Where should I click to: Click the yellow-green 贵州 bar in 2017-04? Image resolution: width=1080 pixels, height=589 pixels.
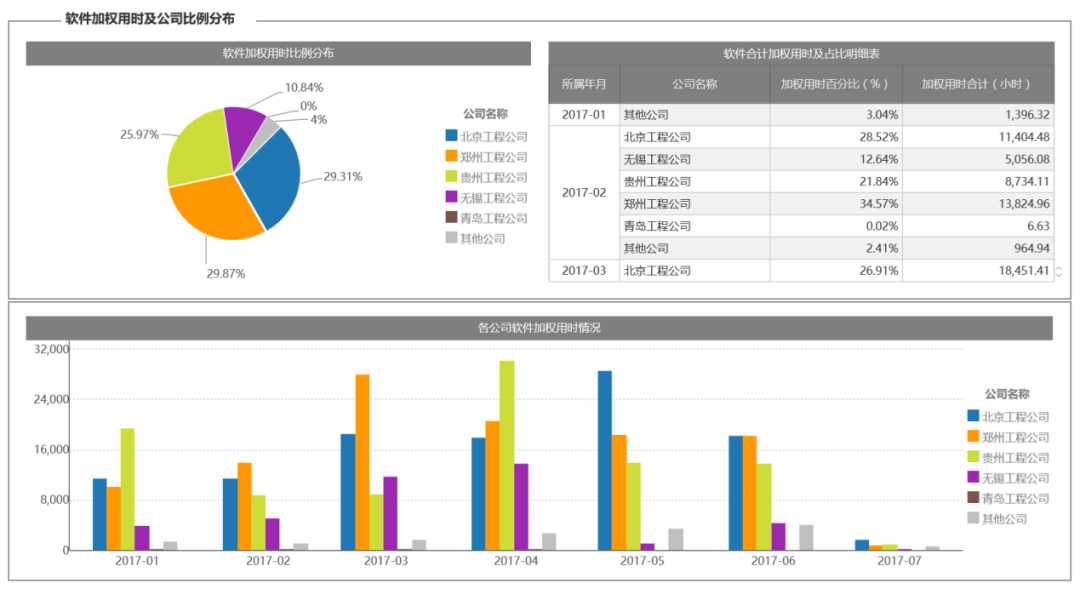pyautogui.click(x=507, y=455)
